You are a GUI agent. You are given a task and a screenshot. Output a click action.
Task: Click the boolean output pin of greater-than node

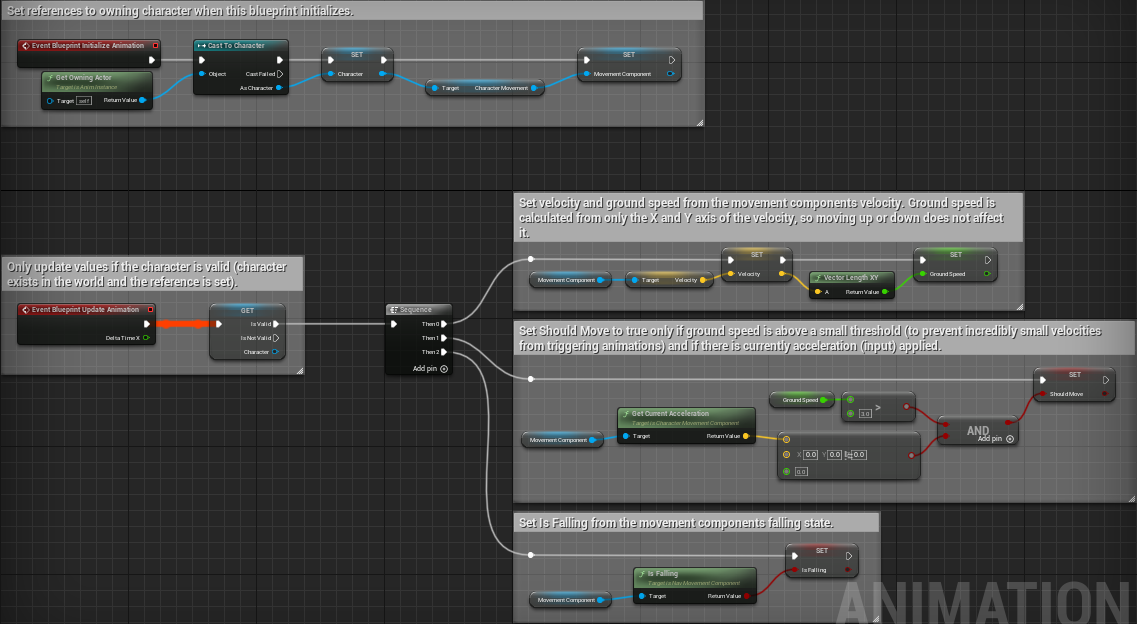coord(906,407)
